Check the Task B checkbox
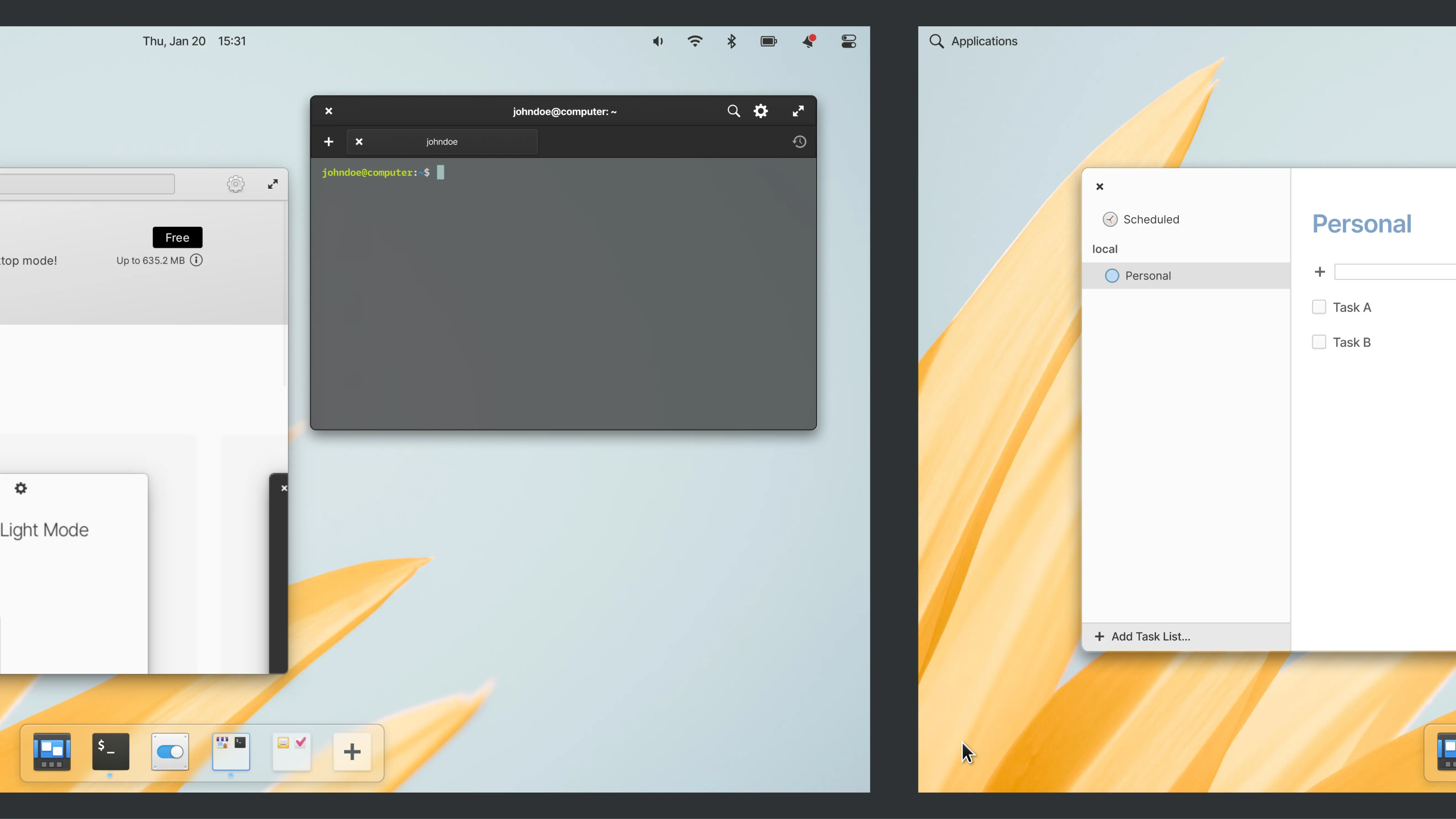Screen dimensions: 1456x819 click(x=1319, y=342)
